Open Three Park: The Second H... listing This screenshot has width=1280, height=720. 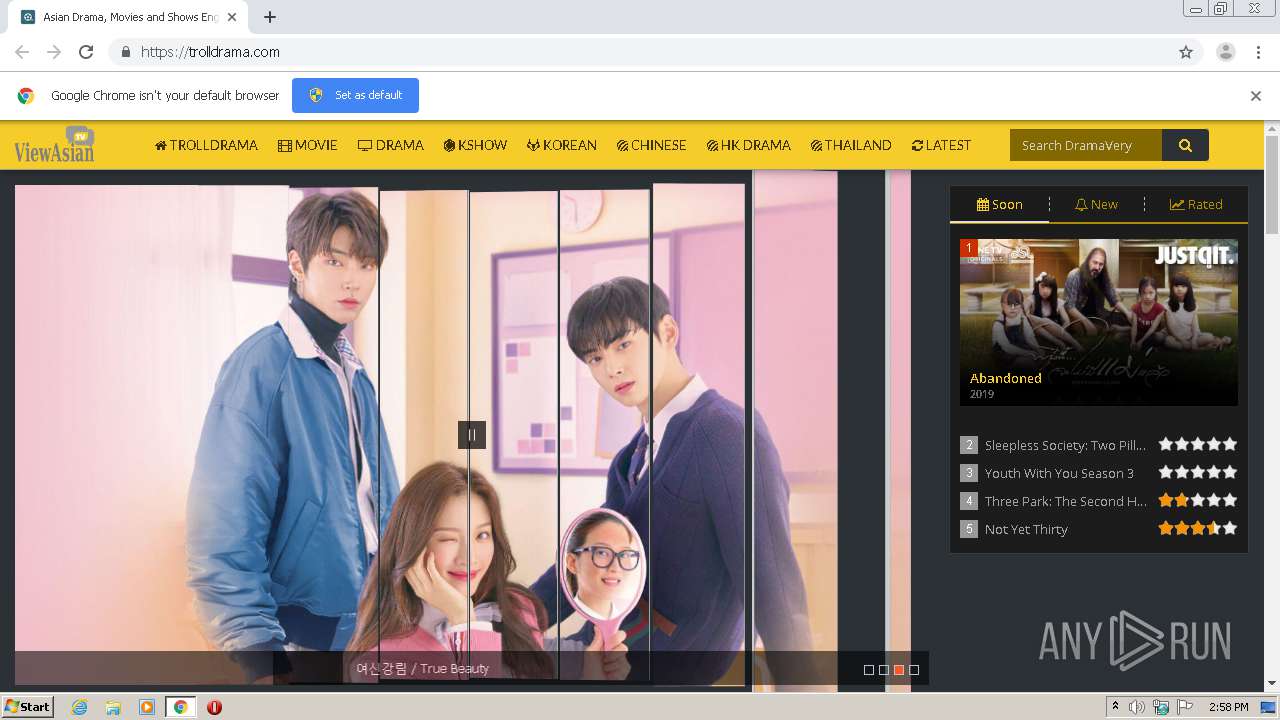(1065, 501)
